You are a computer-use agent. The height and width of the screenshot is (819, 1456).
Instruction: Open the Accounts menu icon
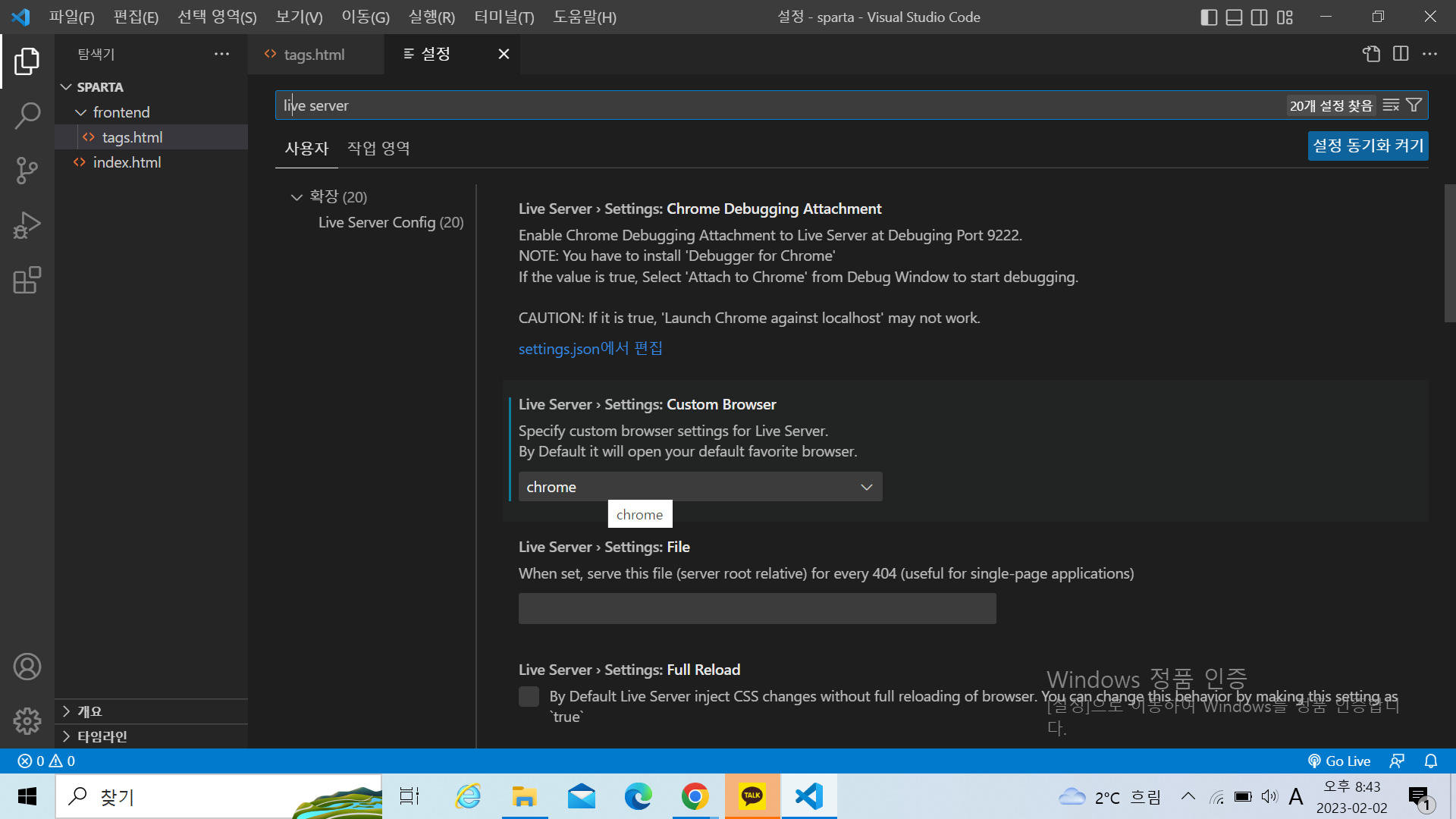click(x=27, y=667)
